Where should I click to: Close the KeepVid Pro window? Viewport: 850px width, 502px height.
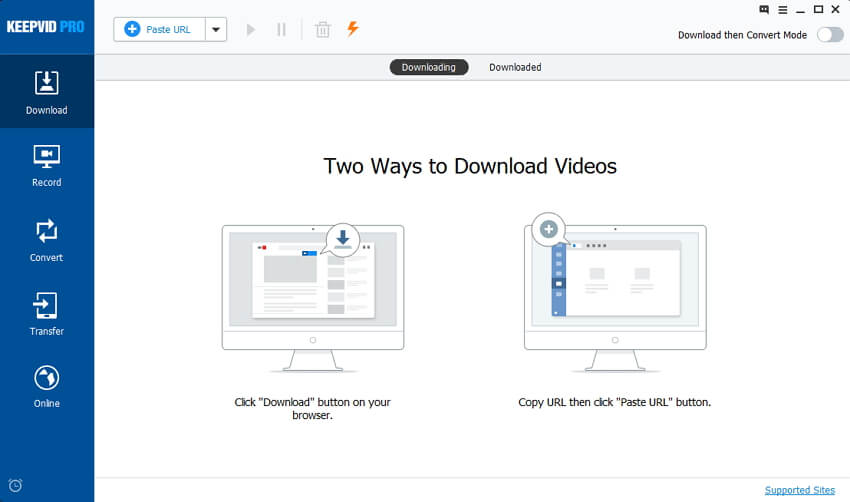click(835, 9)
